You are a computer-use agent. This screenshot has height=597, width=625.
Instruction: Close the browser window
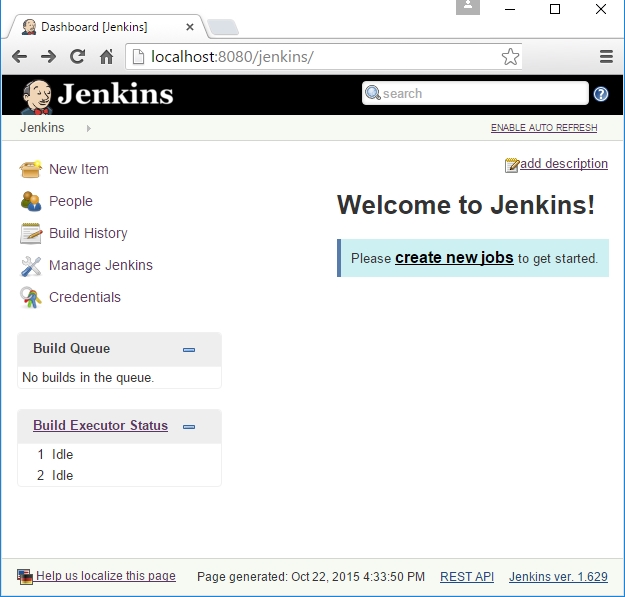coord(601,9)
